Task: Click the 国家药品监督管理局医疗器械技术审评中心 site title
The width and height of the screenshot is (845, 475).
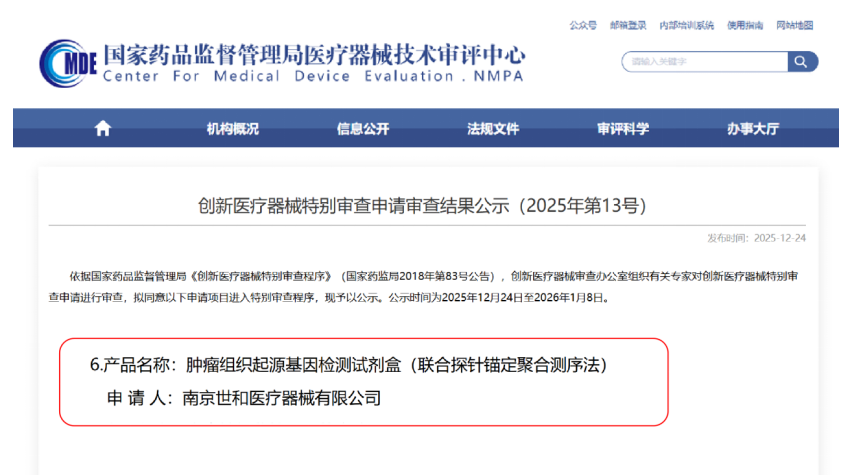Action: click(x=313, y=54)
